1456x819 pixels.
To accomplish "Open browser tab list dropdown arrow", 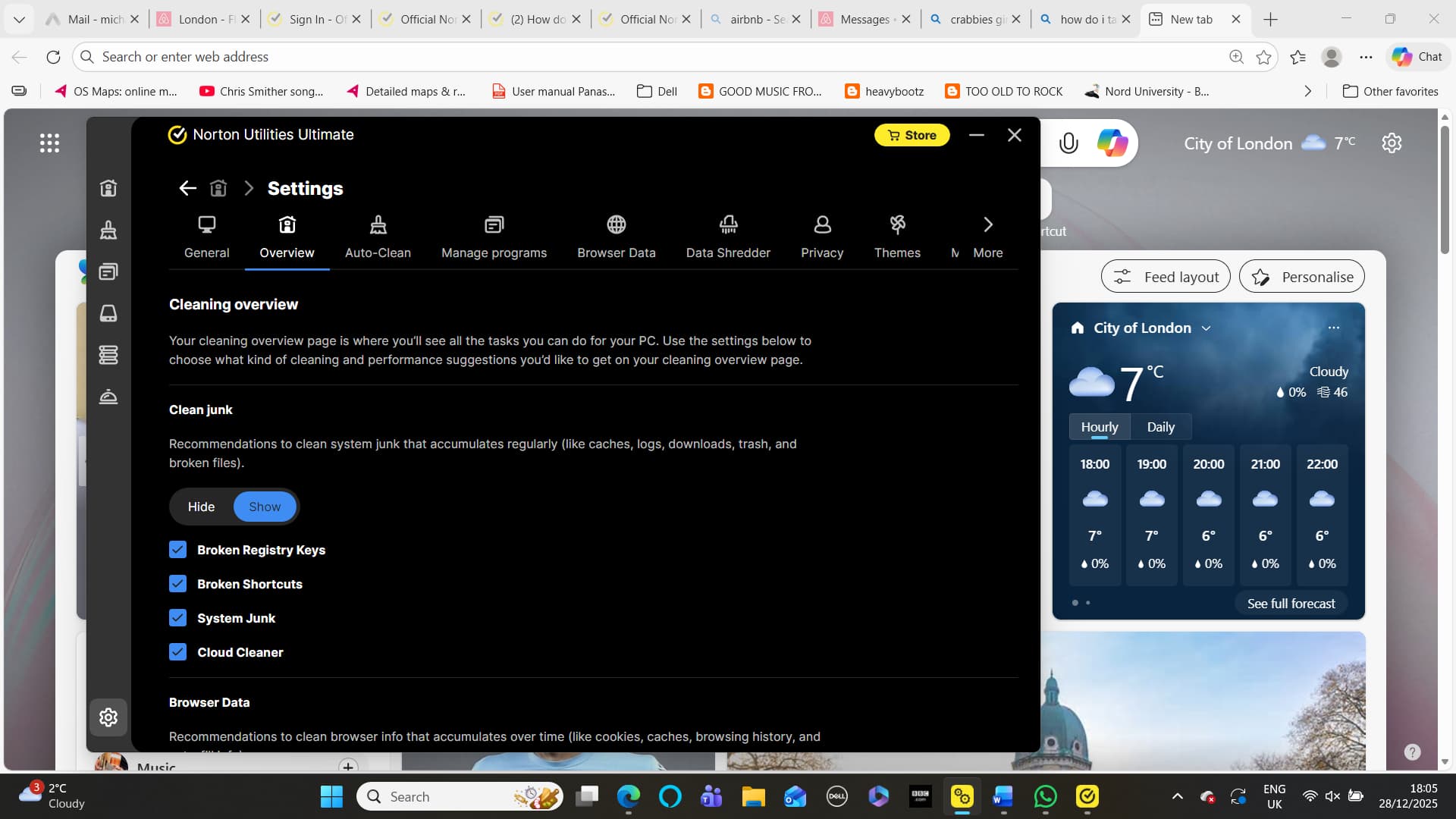I will 19,19.
